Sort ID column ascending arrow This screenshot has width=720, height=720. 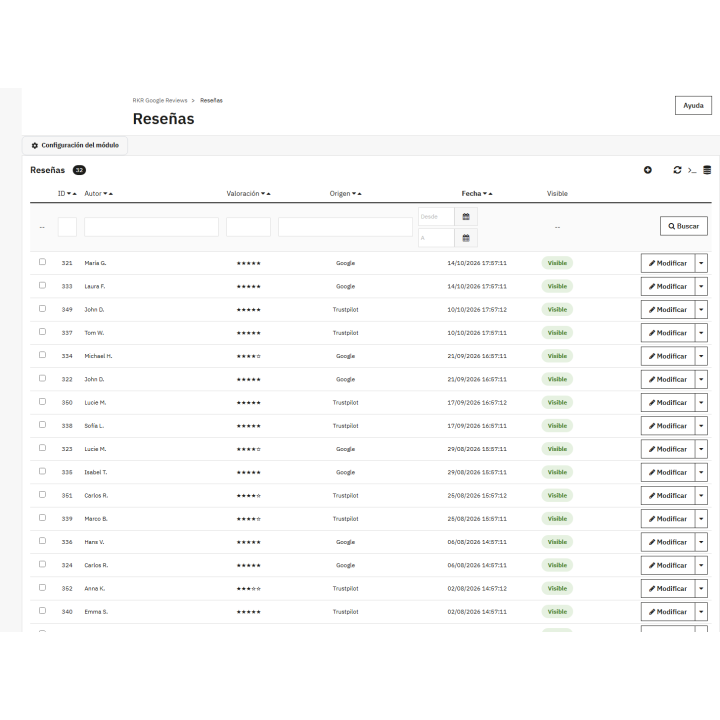coord(74,194)
